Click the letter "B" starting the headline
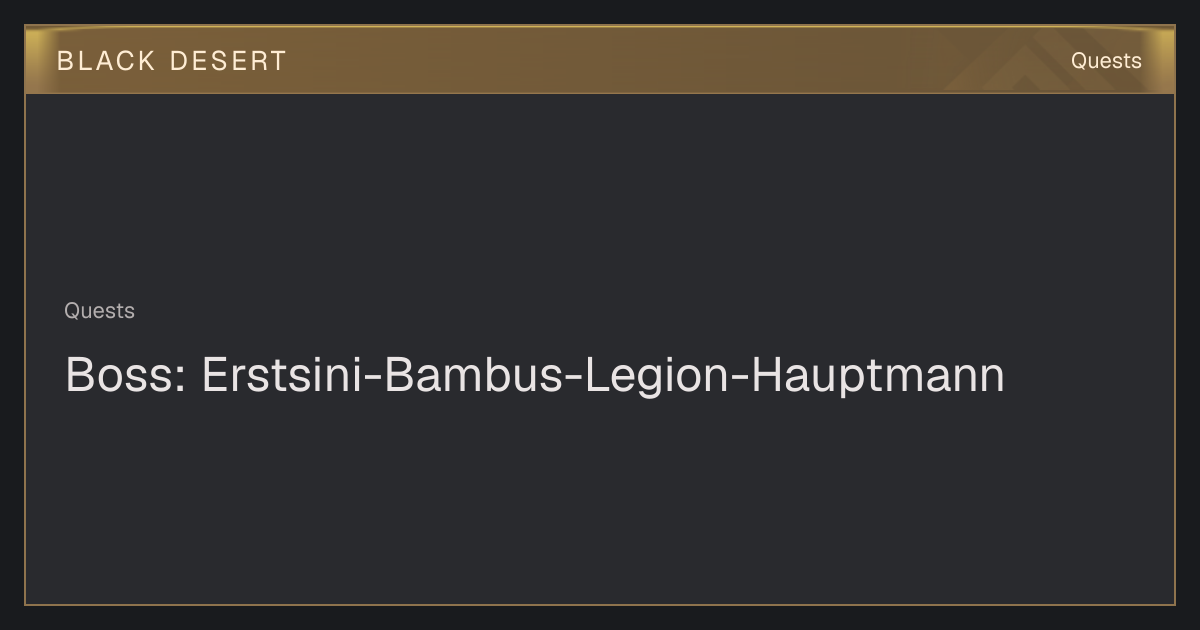This screenshot has width=1200, height=630. (x=79, y=376)
